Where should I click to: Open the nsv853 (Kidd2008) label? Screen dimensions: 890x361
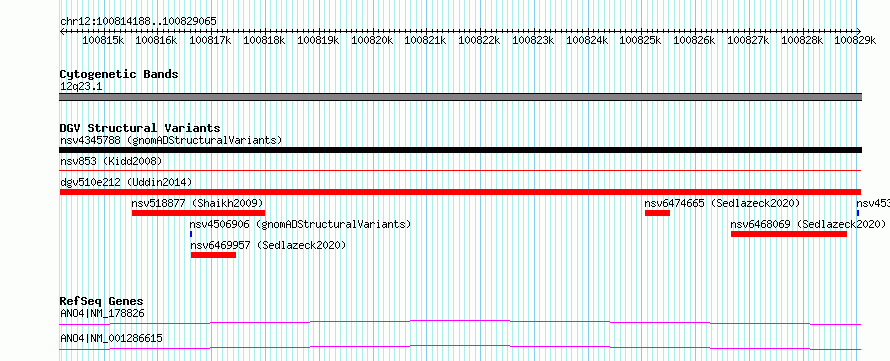tap(111, 162)
